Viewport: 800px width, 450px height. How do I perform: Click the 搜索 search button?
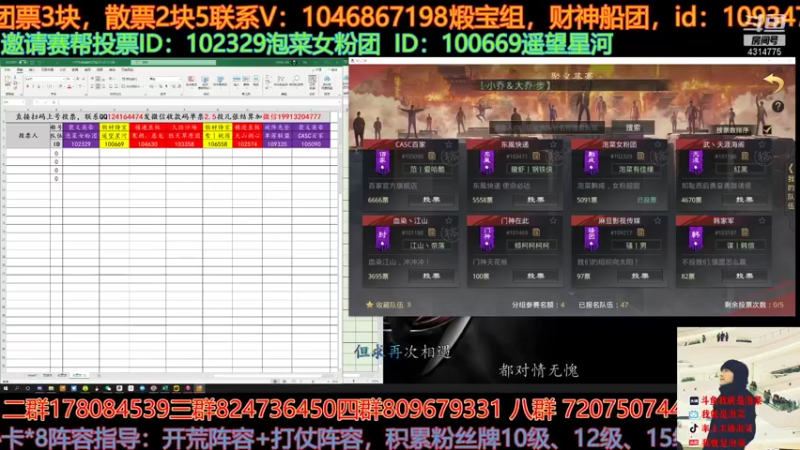pyautogui.click(x=633, y=128)
